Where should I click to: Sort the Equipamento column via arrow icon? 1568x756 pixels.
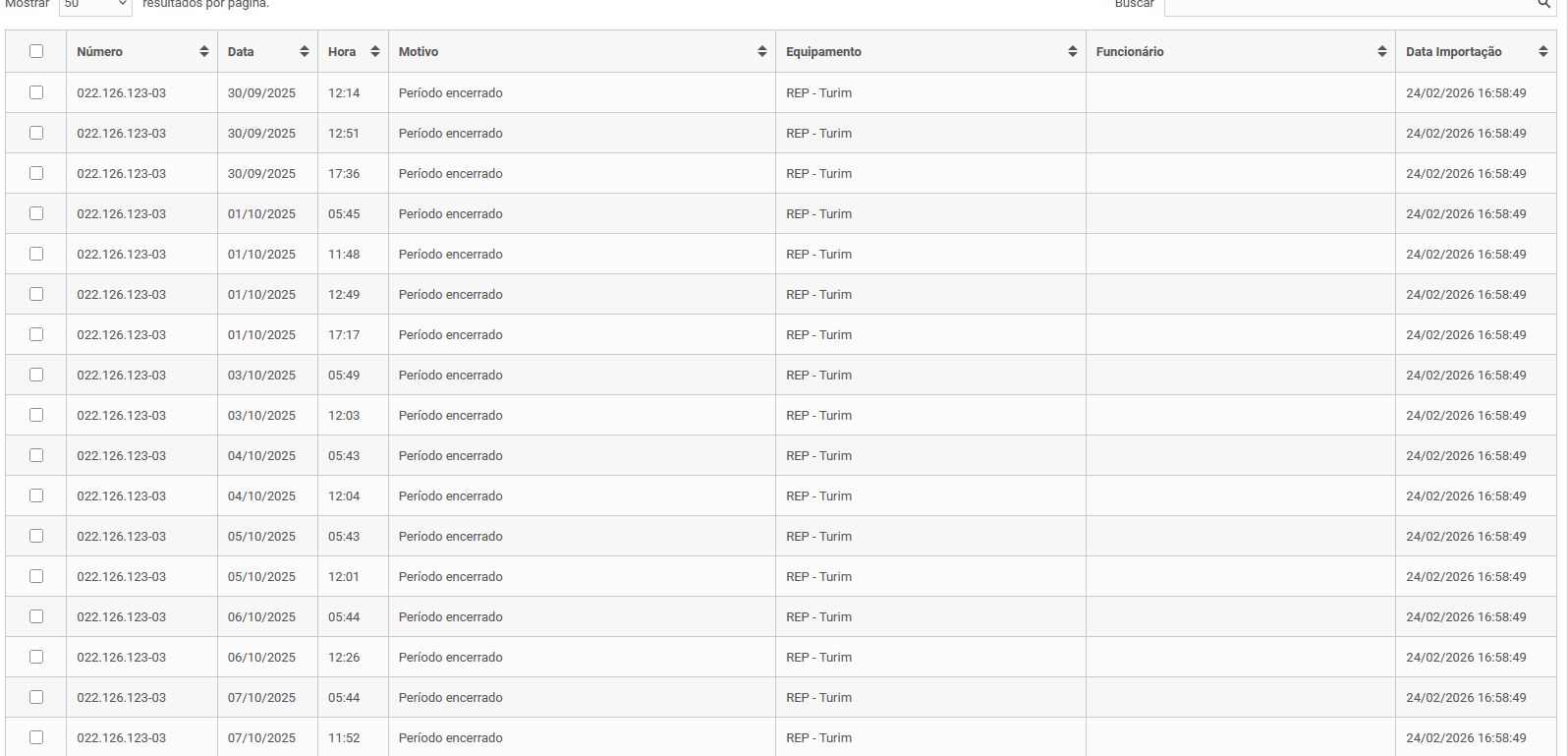tap(1072, 52)
